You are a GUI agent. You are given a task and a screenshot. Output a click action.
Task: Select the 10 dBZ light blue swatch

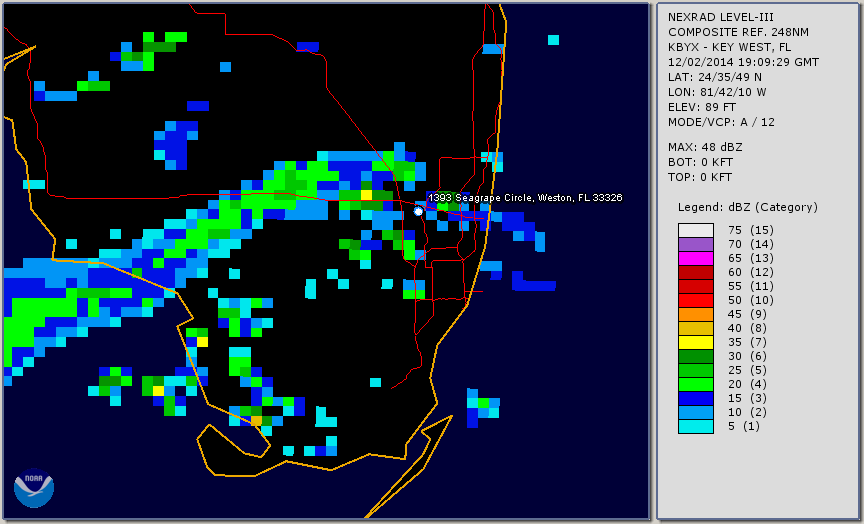696,413
